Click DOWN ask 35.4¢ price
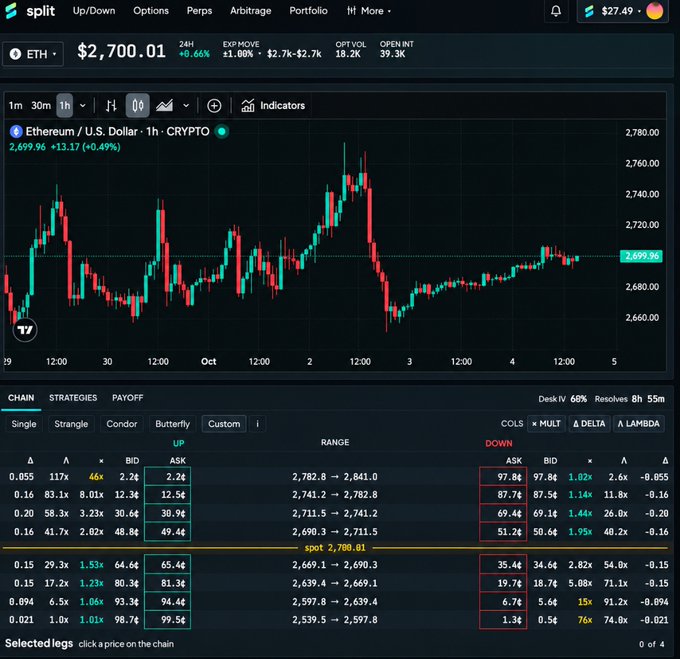The width and height of the screenshot is (680, 659). (503, 564)
